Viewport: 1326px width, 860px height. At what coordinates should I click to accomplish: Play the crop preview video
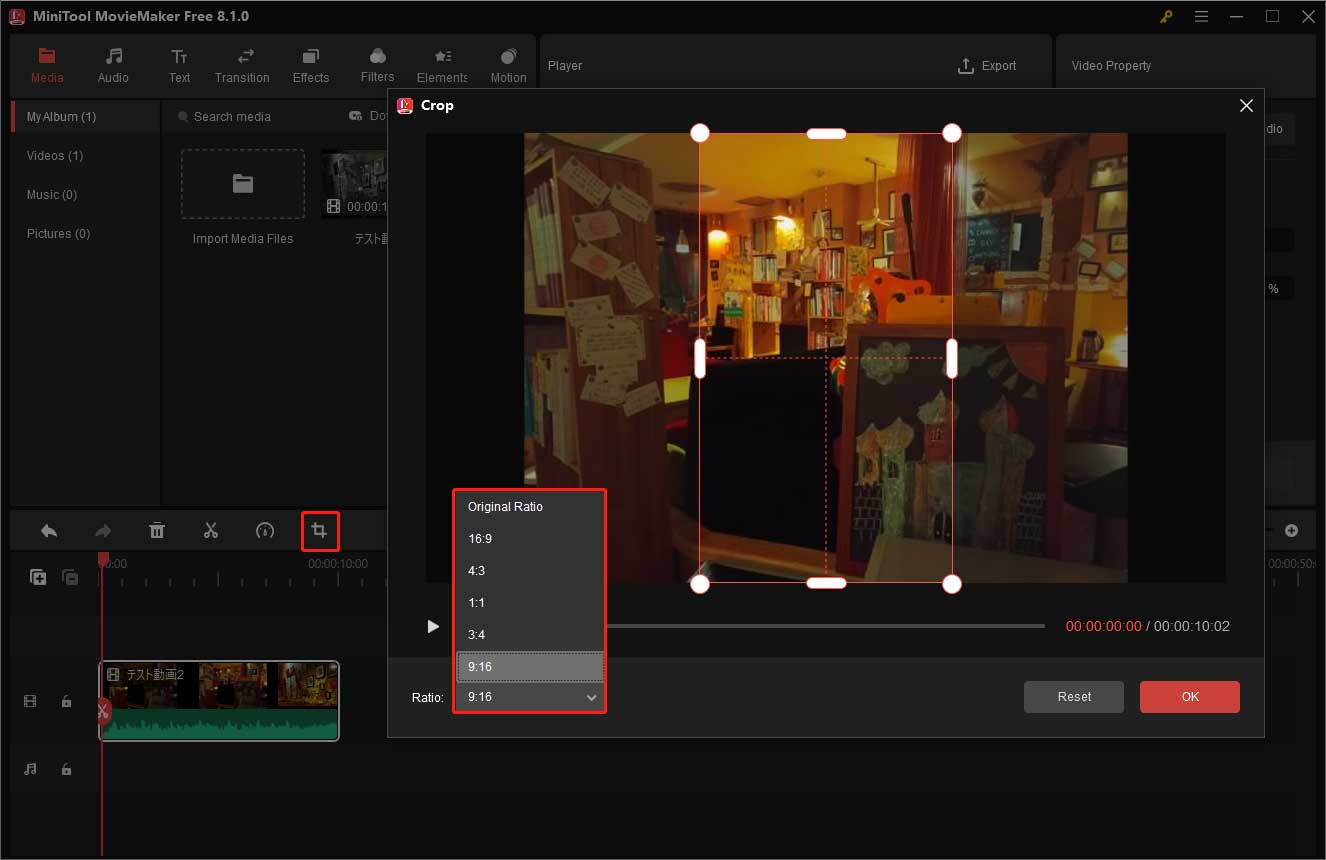pyautogui.click(x=433, y=626)
